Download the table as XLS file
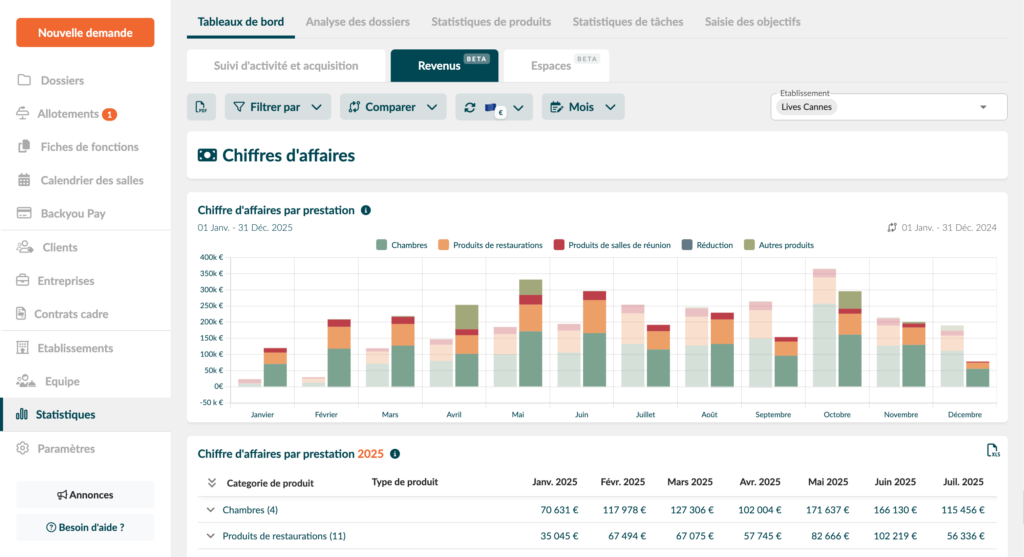This screenshot has height=557, width=1024. 992,451
